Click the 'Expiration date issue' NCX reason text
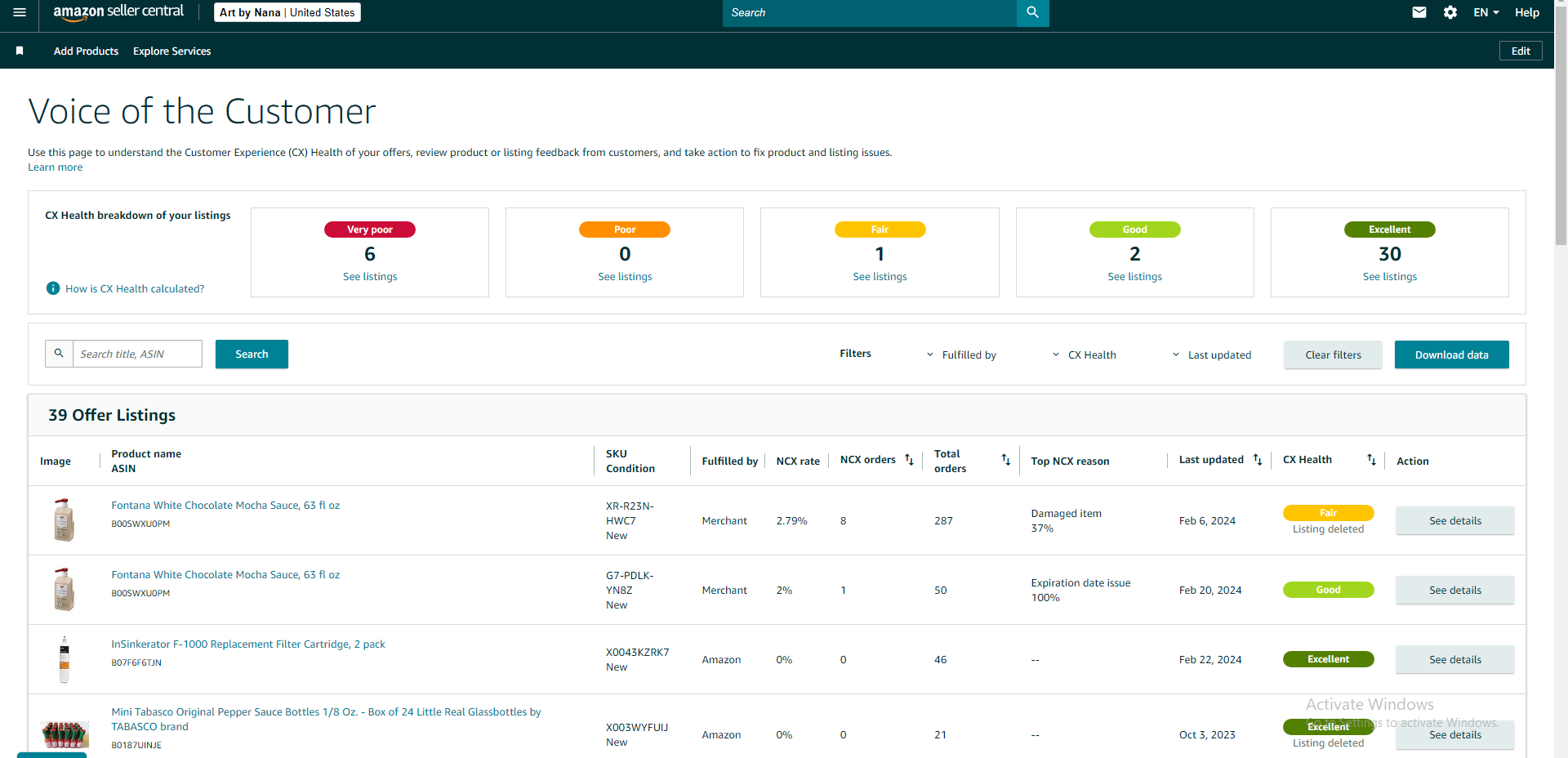This screenshot has height=758, width=1568. coord(1080,583)
